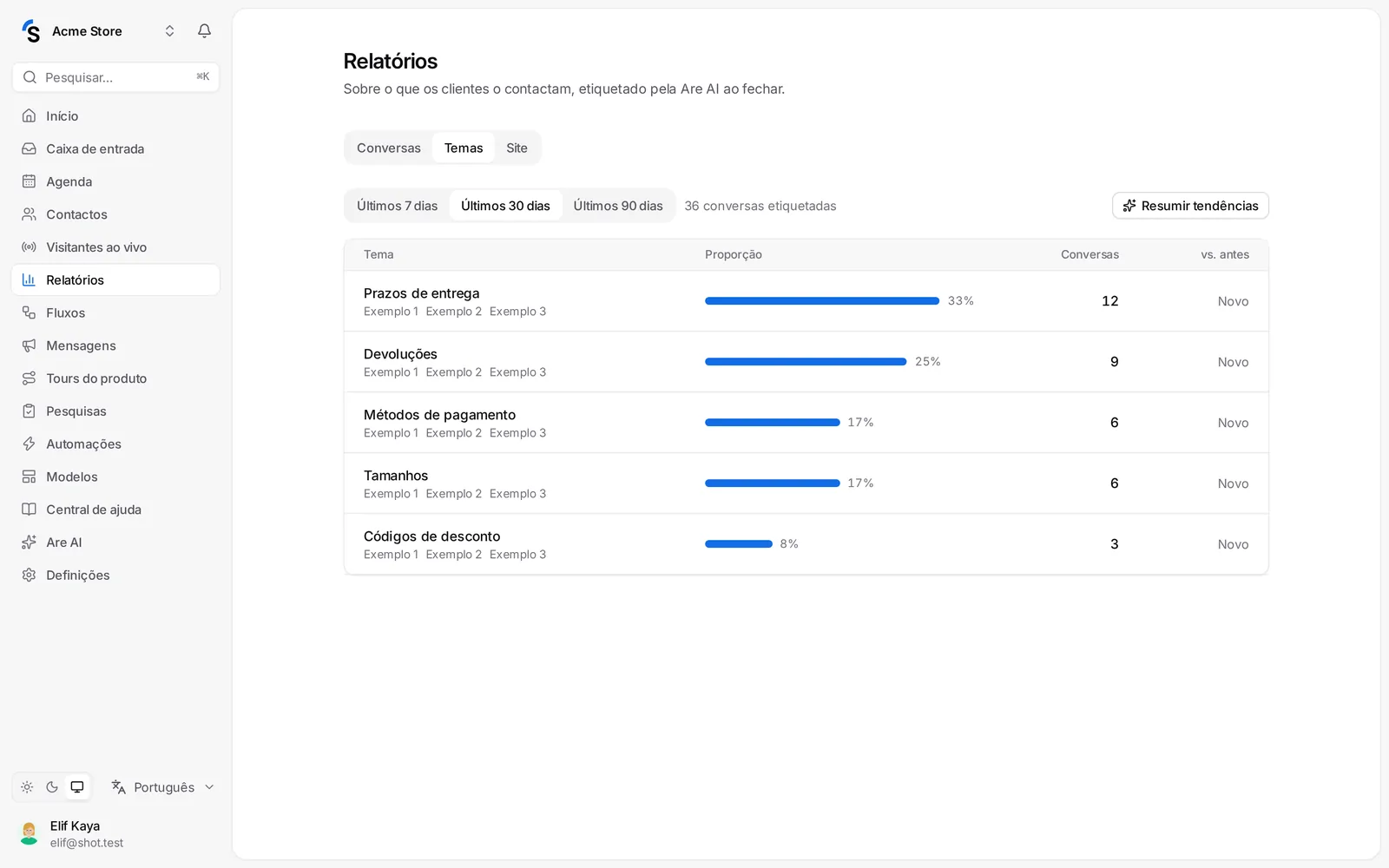
Task: Open Caixa de entrada inbox icon
Action: click(x=29, y=148)
